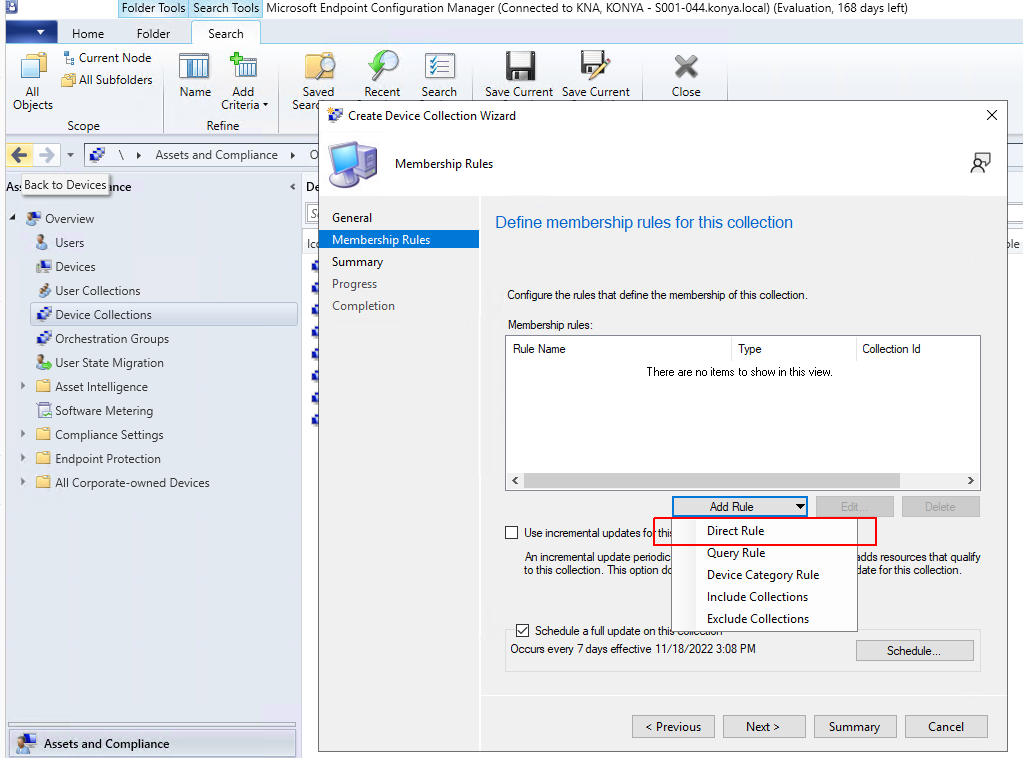
Task: Select the All Subfolders scope option
Action: [107, 80]
